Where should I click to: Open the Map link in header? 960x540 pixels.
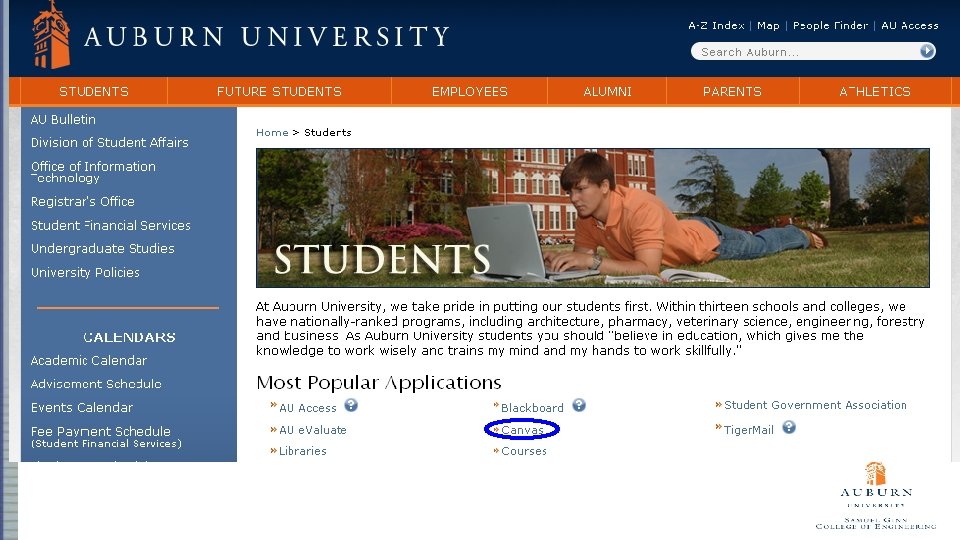768,26
